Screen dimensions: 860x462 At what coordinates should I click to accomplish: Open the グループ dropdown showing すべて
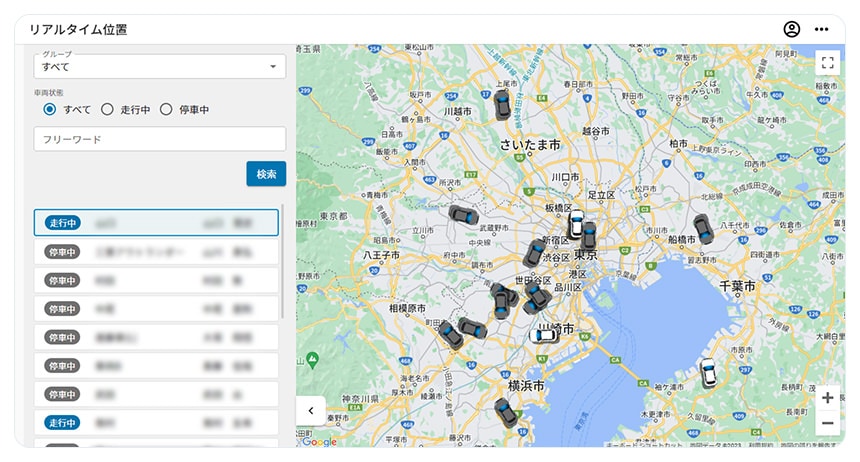160,66
